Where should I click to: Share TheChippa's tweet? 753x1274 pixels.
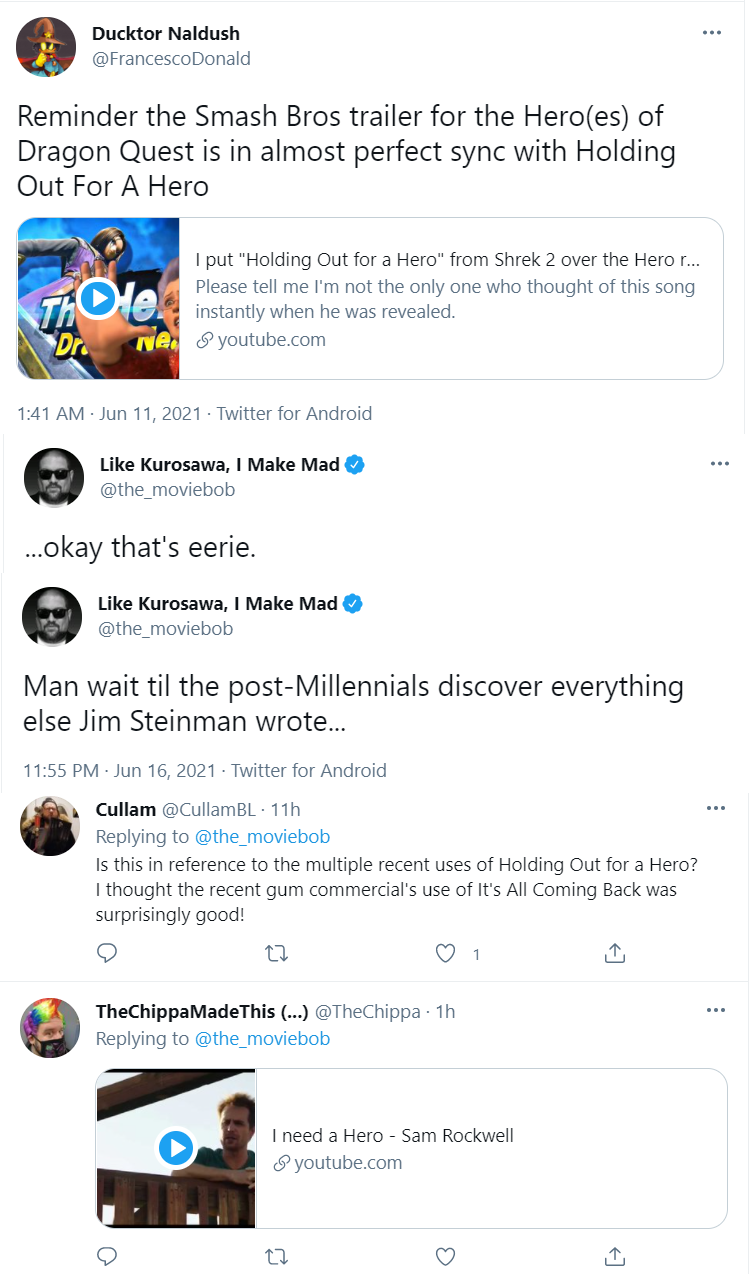615,1255
